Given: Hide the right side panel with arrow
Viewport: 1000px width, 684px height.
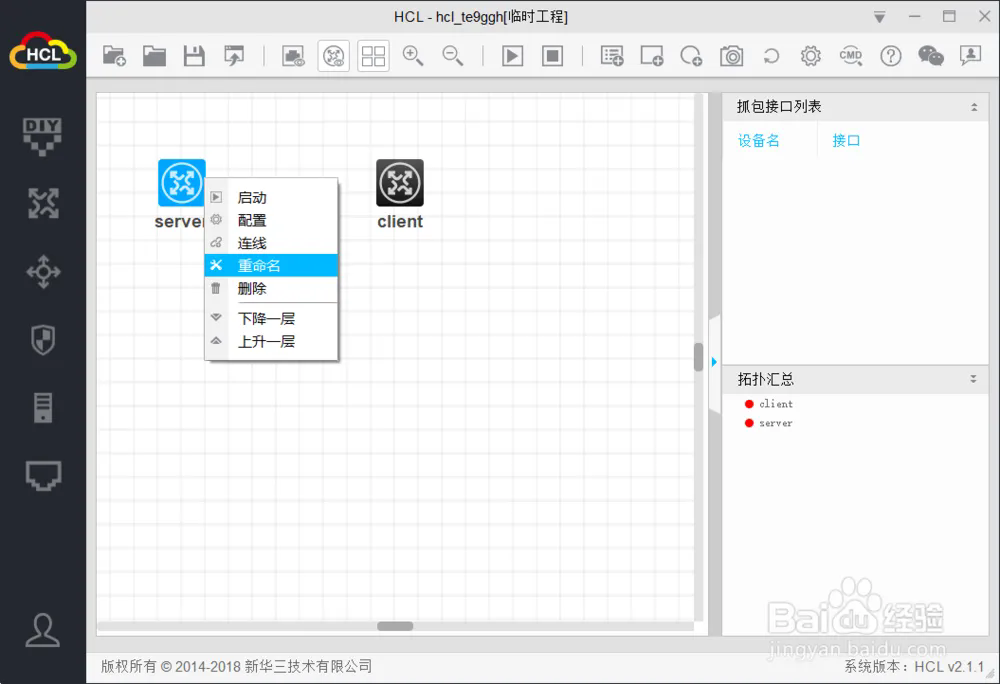Looking at the screenshot, I should [714, 362].
